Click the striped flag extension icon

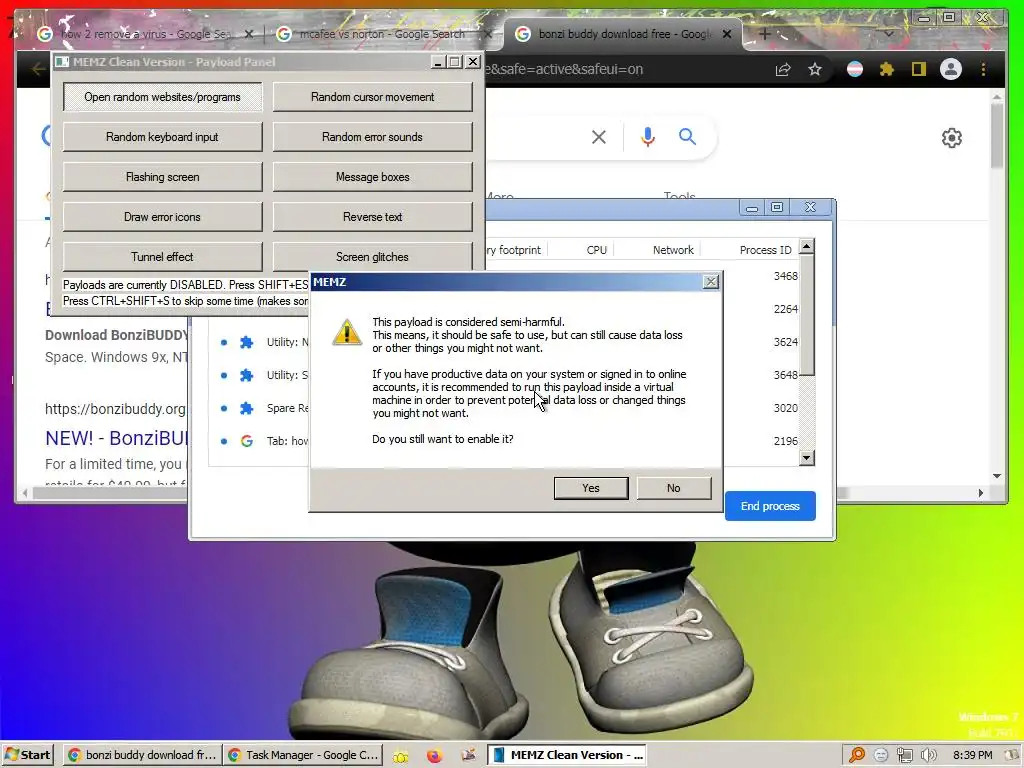855,69
